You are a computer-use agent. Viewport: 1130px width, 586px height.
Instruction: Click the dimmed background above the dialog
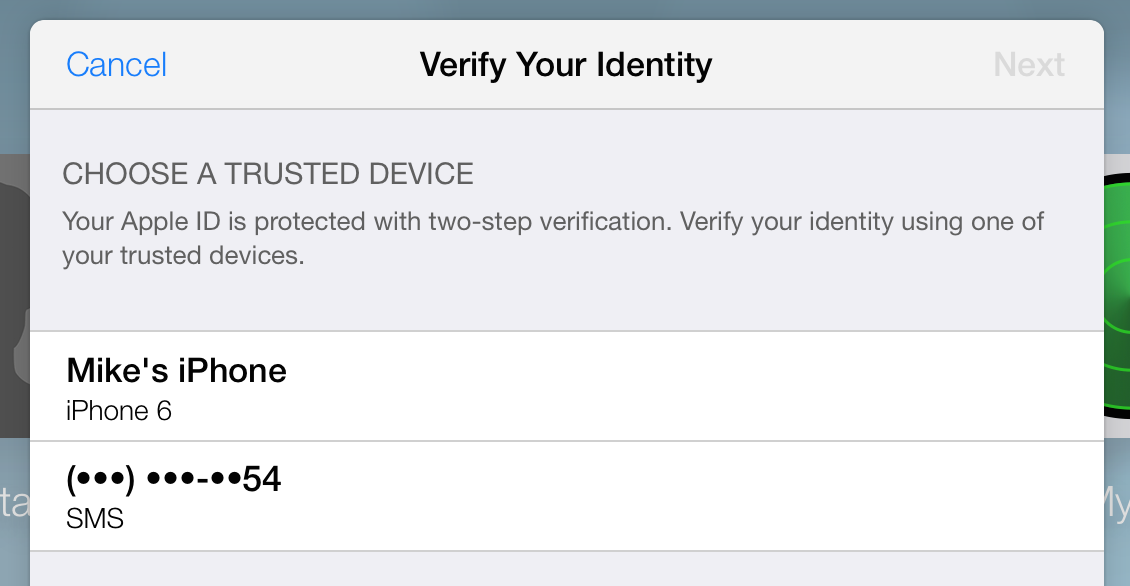[566, 9]
